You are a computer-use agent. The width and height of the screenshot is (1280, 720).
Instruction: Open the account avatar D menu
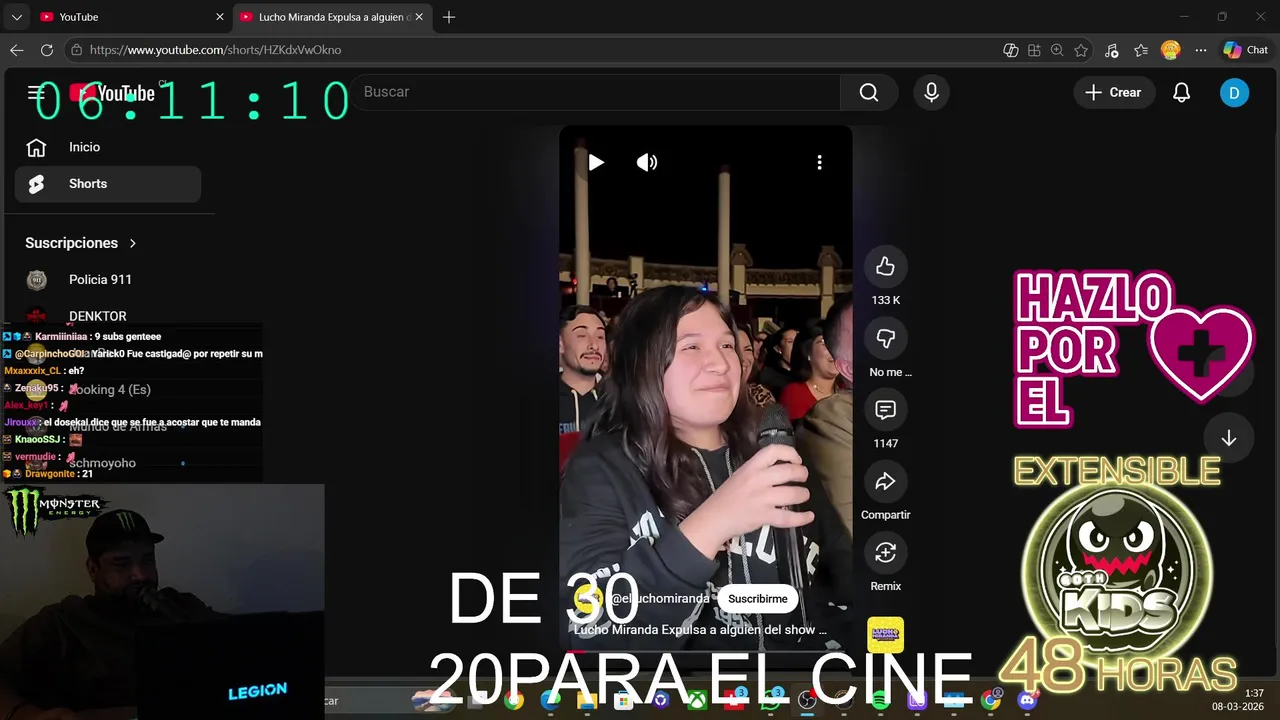[x=1234, y=93]
